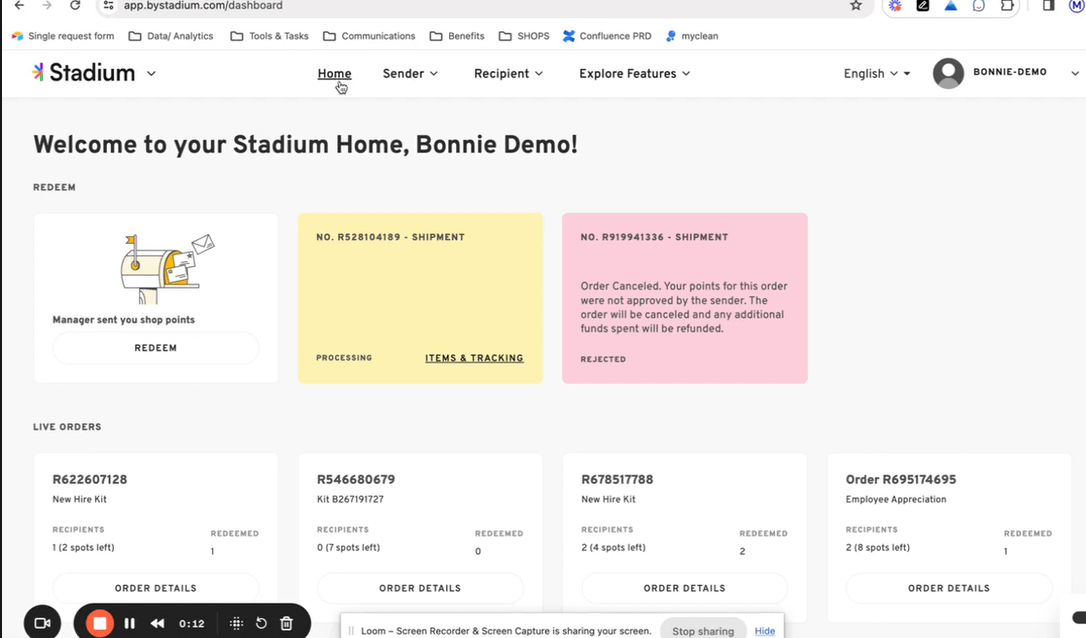
Task: Expand the Explore Features dropdown
Action: [634, 73]
